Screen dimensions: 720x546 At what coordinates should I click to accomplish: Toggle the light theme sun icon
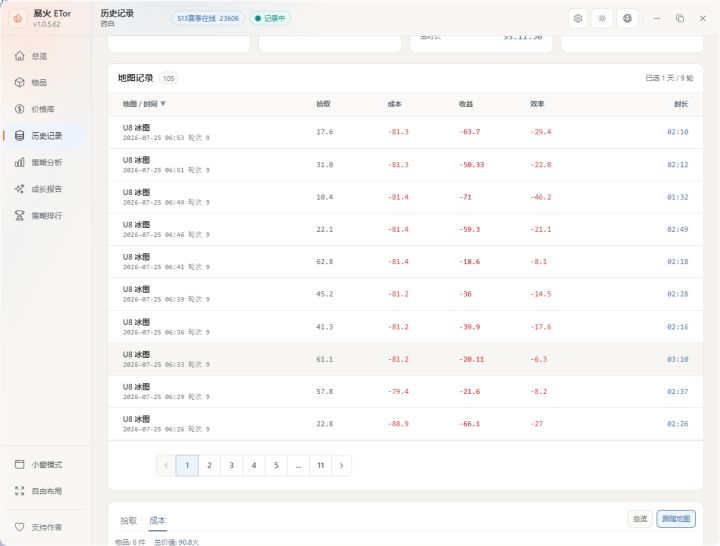pos(602,18)
